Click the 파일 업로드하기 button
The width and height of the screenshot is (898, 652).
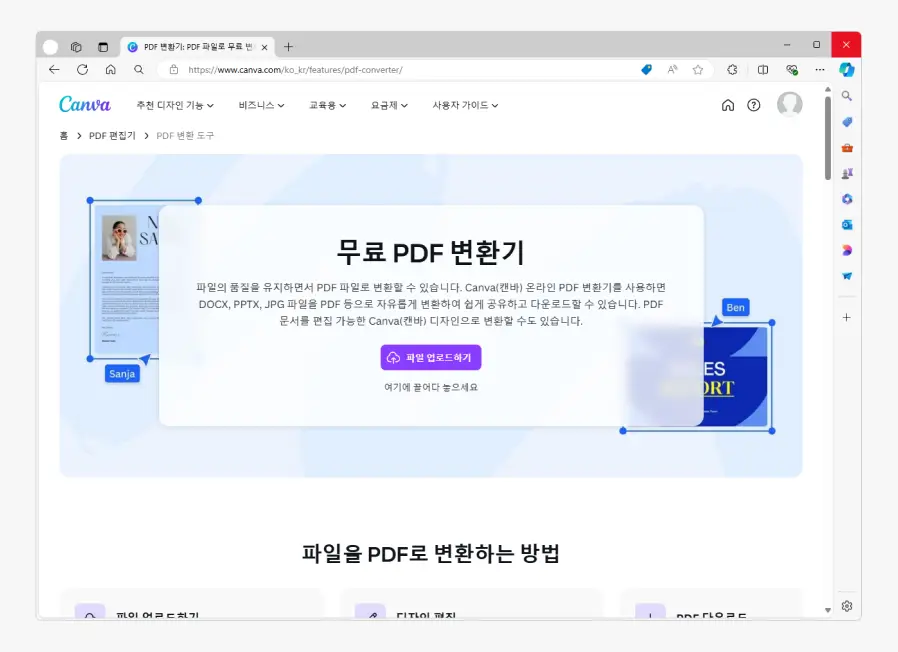pyautogui.click(x=431, y=357)
